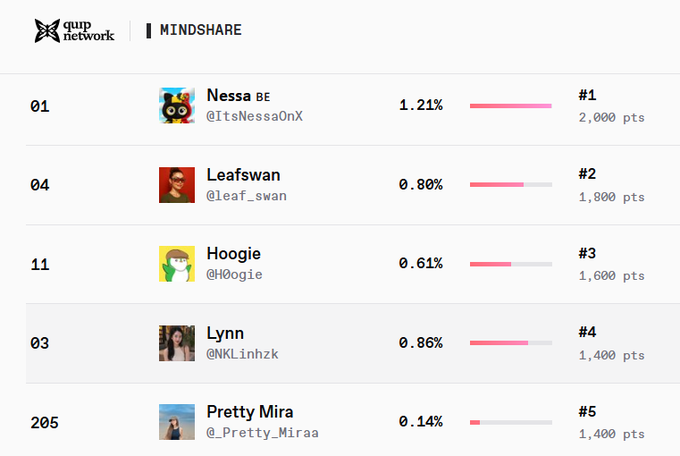Follow the @H0ogie handle link
680x456 pixels.
click(234, 275)
